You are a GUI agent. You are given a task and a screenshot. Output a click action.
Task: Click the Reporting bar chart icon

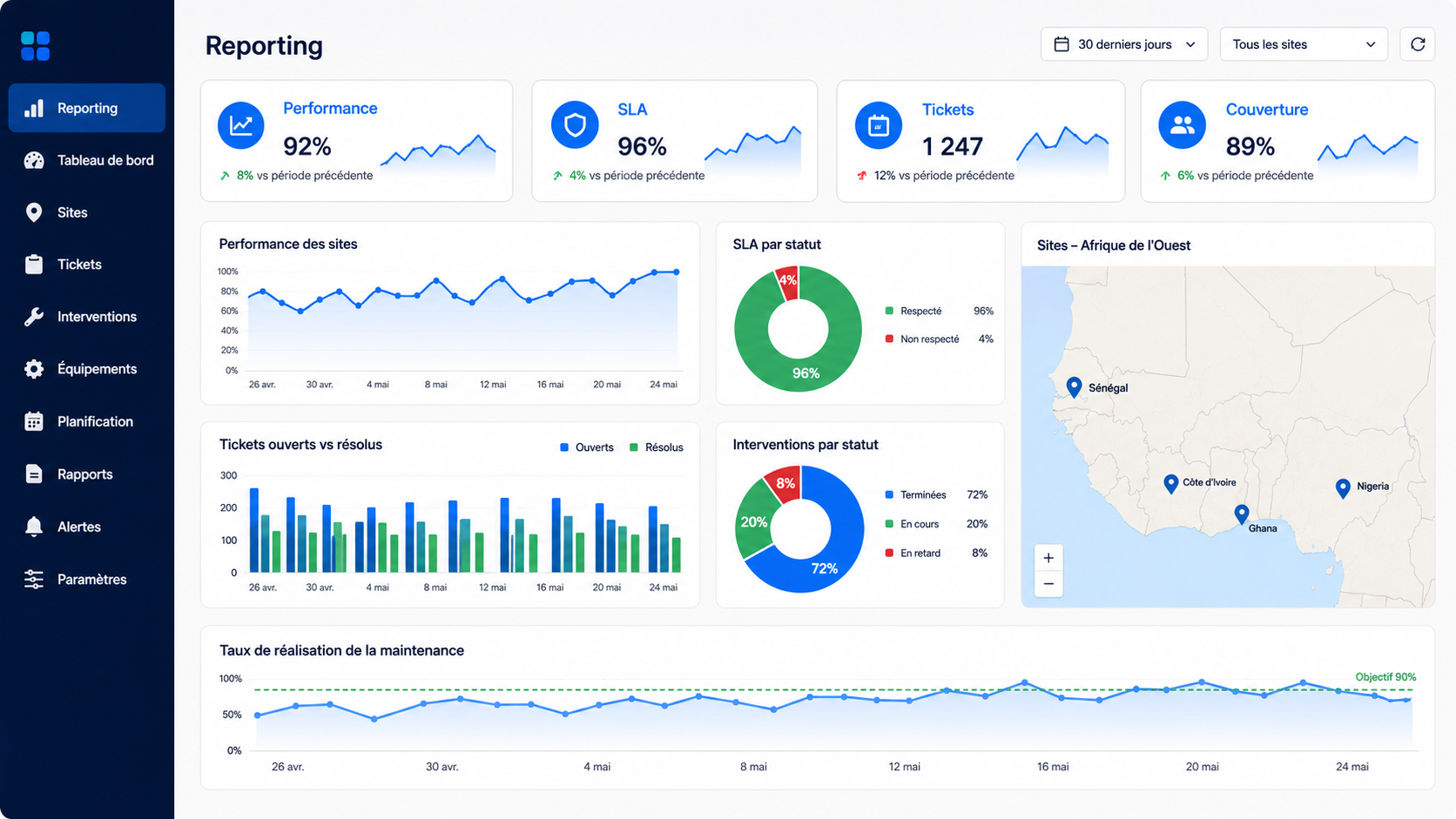pos(34,108)
